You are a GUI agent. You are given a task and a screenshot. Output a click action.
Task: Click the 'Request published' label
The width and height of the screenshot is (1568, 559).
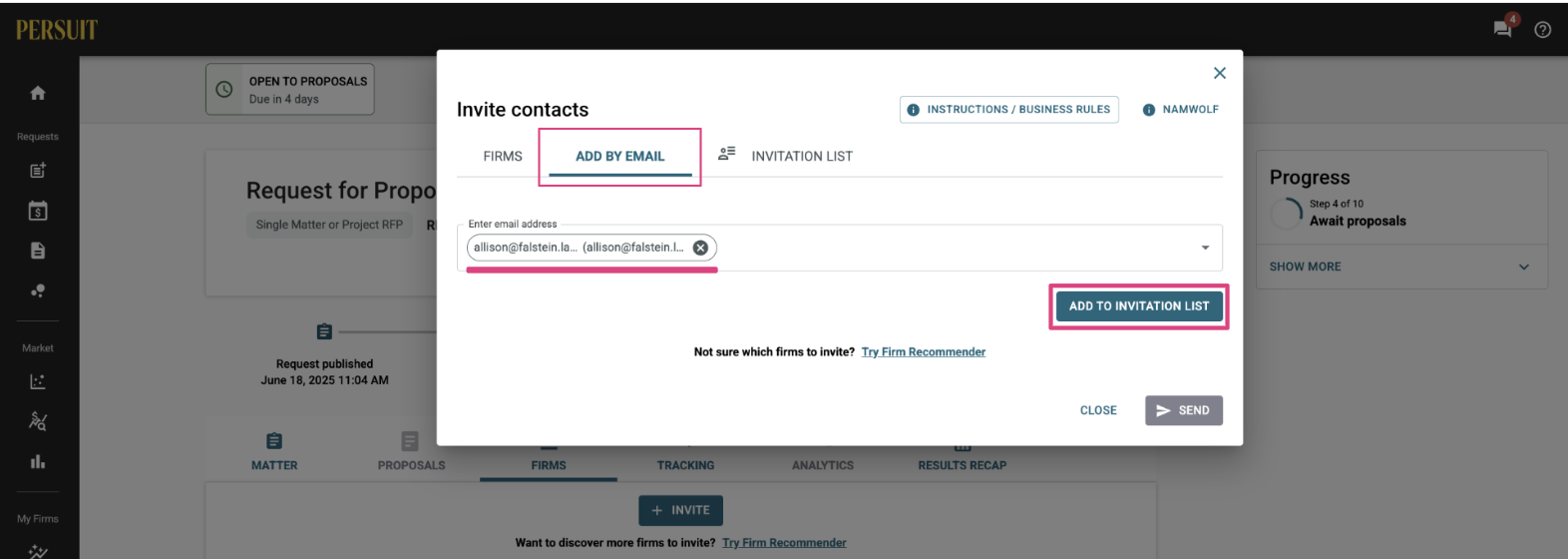(x=324, y=364)
